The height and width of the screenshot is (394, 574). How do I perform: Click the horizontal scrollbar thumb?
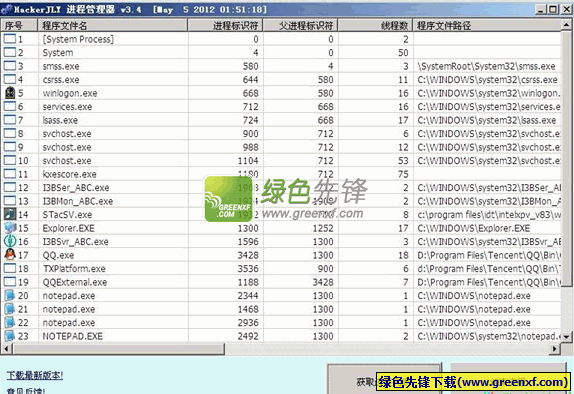pyautogui.click(x=118, y=349)
